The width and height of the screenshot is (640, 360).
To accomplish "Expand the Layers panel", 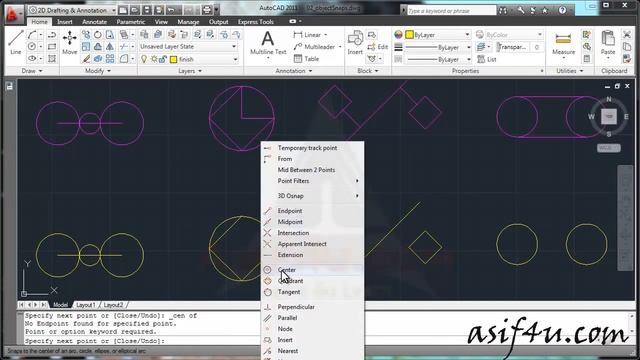I will click(190, 71).
